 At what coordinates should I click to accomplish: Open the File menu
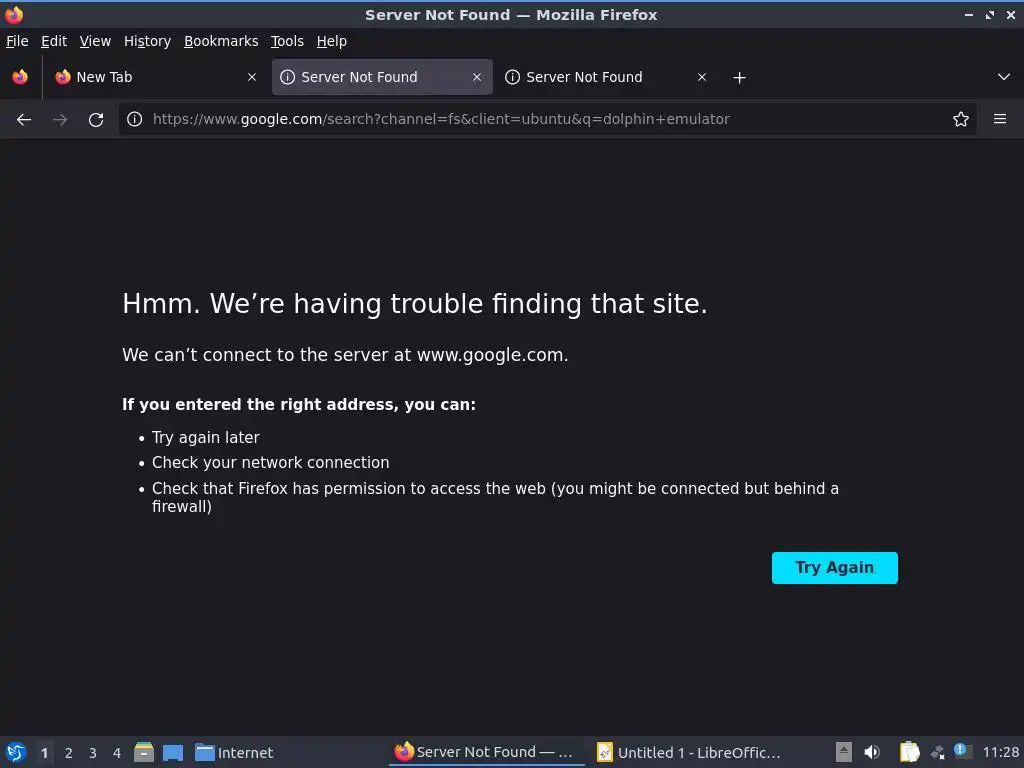point(17,41)
